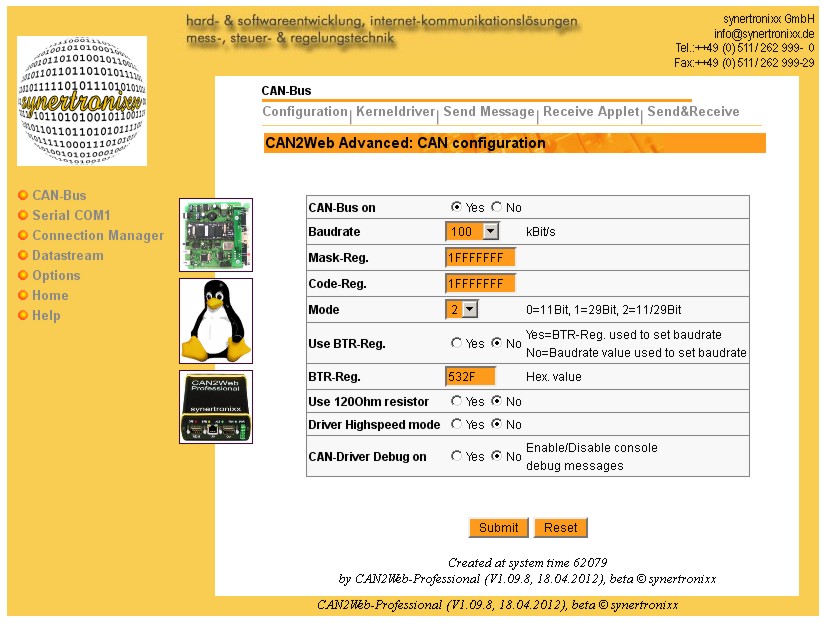
Task: Go to the Receive Applet tab
Action: [x=591, y=112]
